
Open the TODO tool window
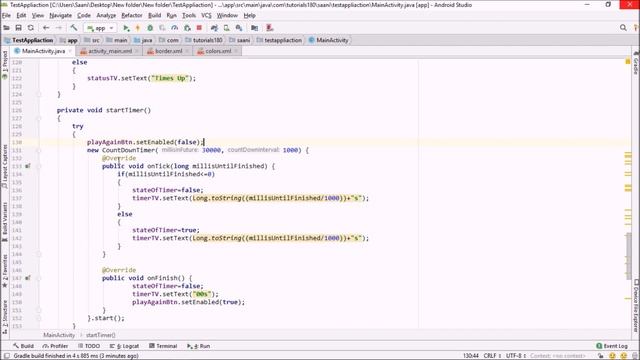pyautogui.click(x=89, y=346)
